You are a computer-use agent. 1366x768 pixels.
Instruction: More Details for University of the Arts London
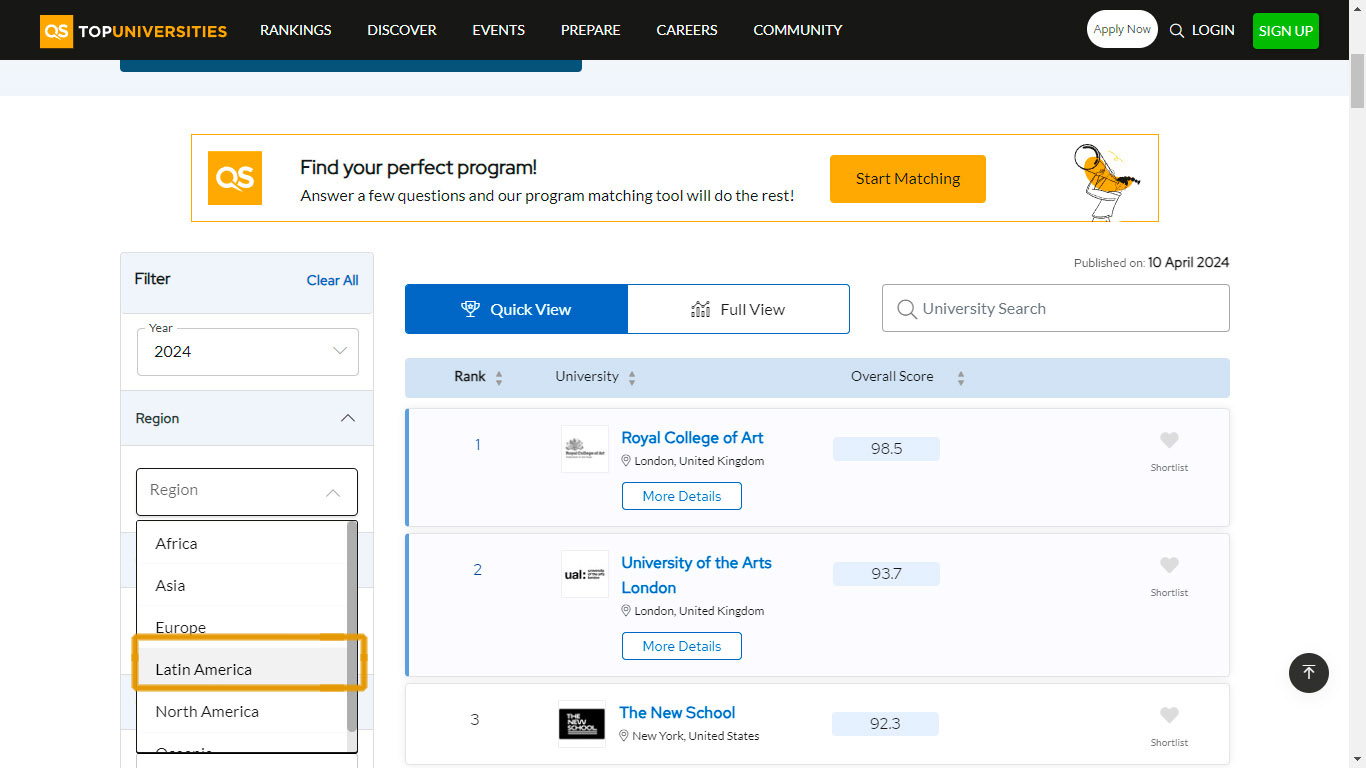click(x=682, y=646)
